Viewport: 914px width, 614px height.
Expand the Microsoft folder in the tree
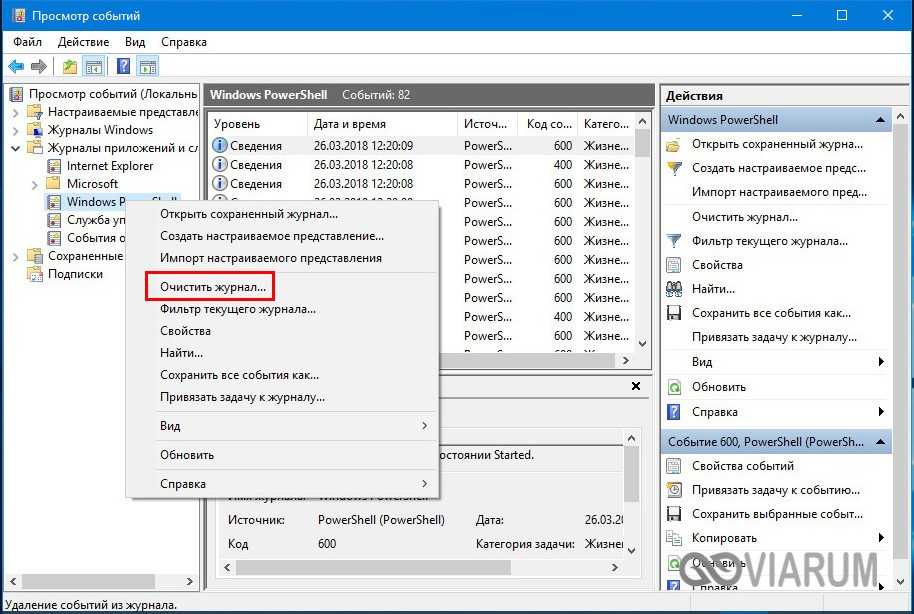[35, 184]
